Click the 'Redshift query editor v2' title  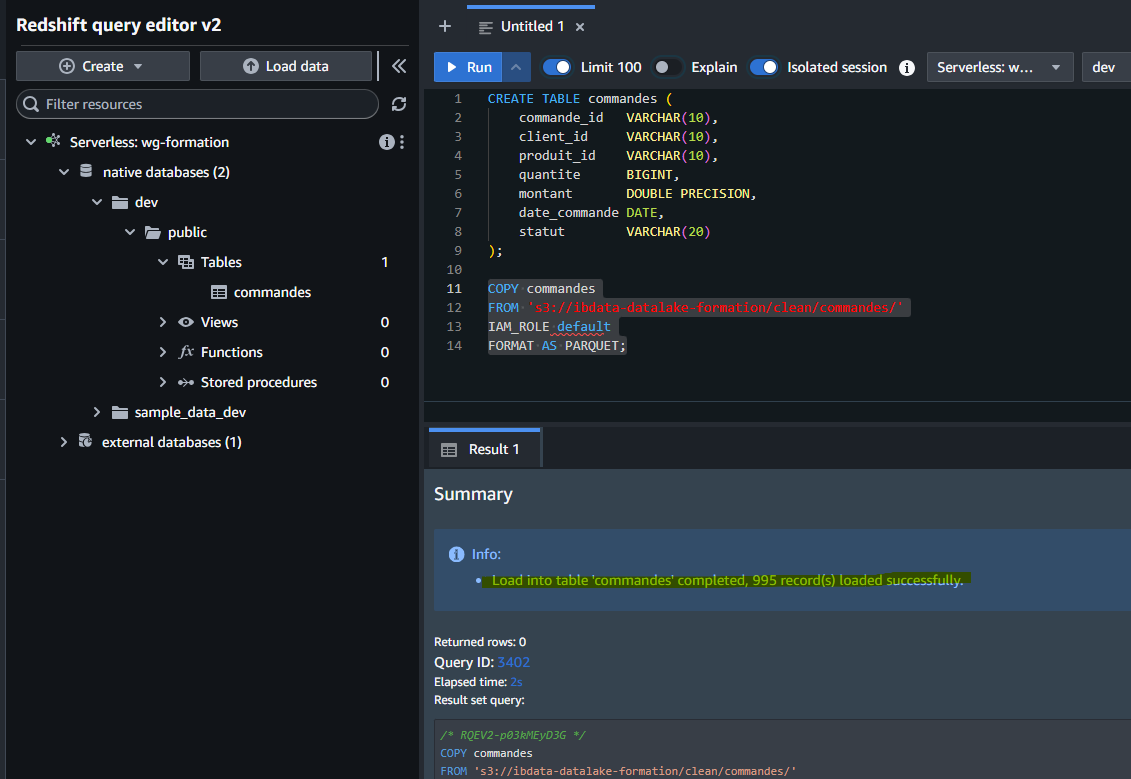(x=118, y=25)
